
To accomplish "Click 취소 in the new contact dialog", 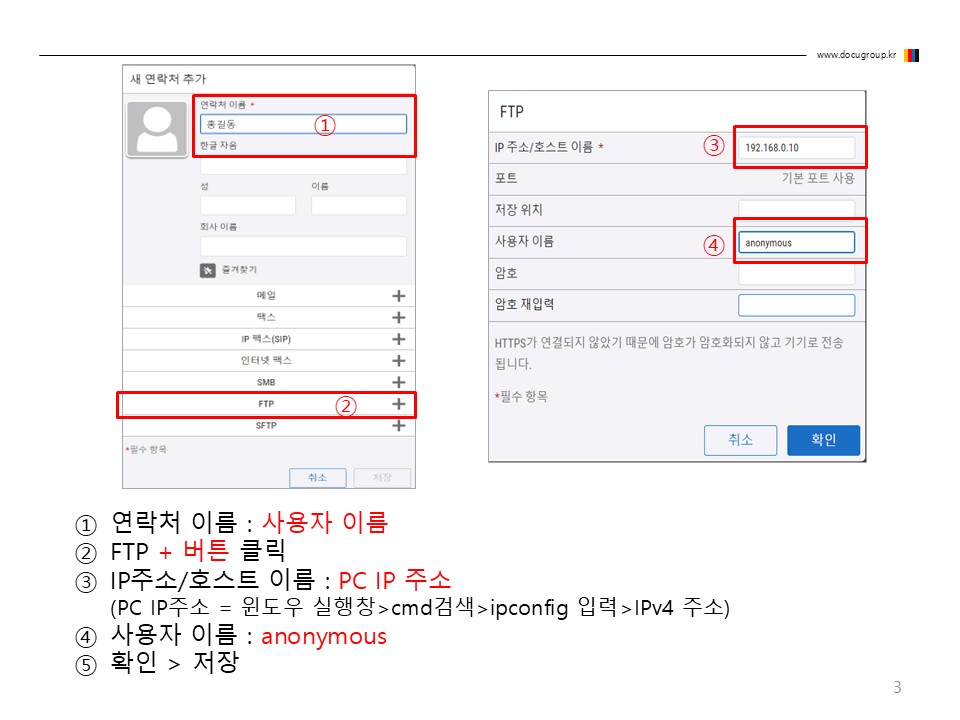I will 317,478.
